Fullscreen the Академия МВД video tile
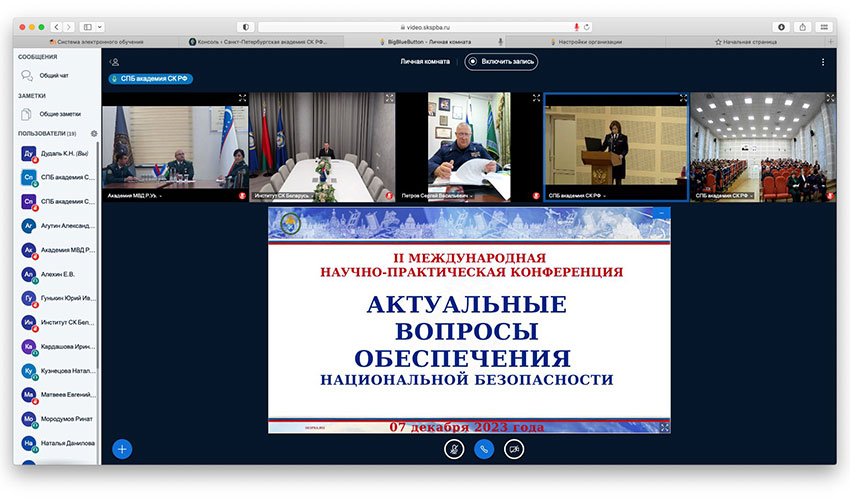The image size is (850, 500). click(242, 98)
